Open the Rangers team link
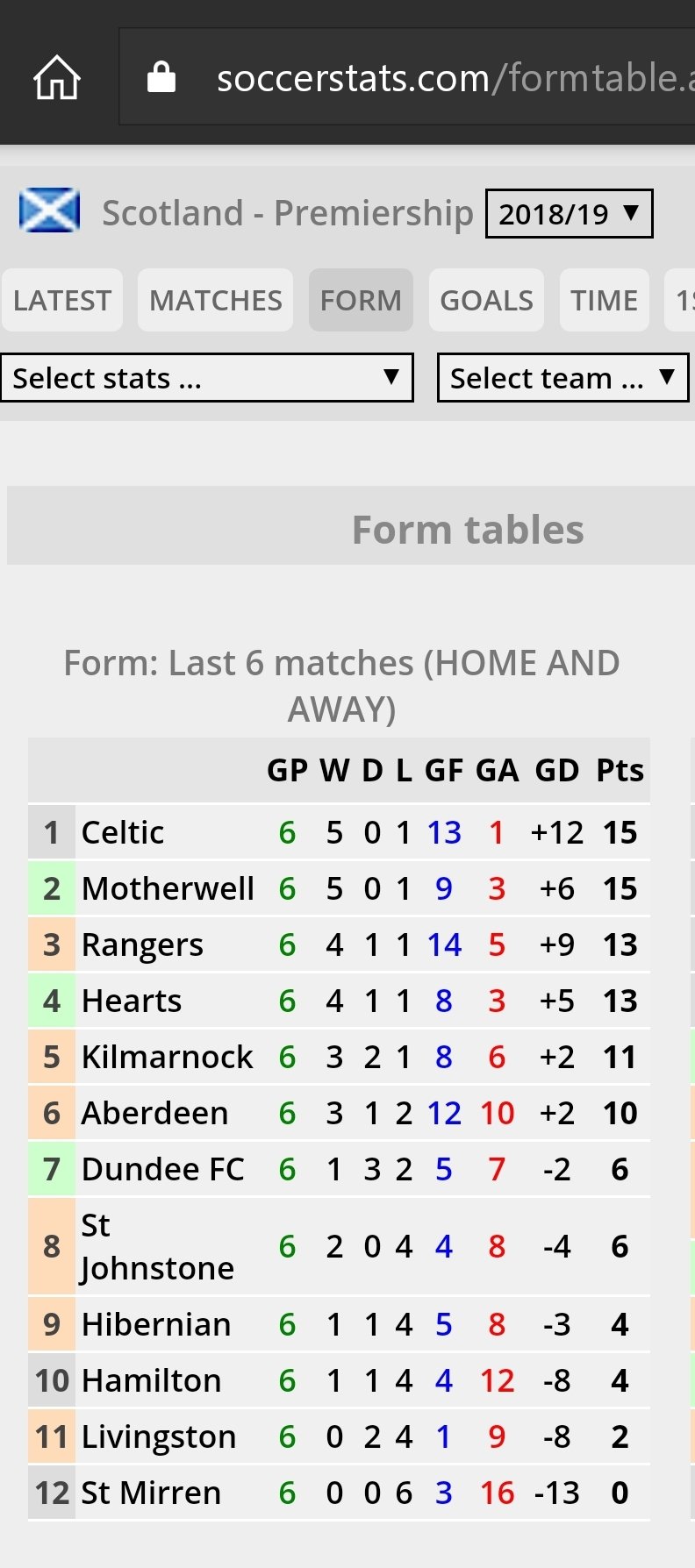 point(142,944)
